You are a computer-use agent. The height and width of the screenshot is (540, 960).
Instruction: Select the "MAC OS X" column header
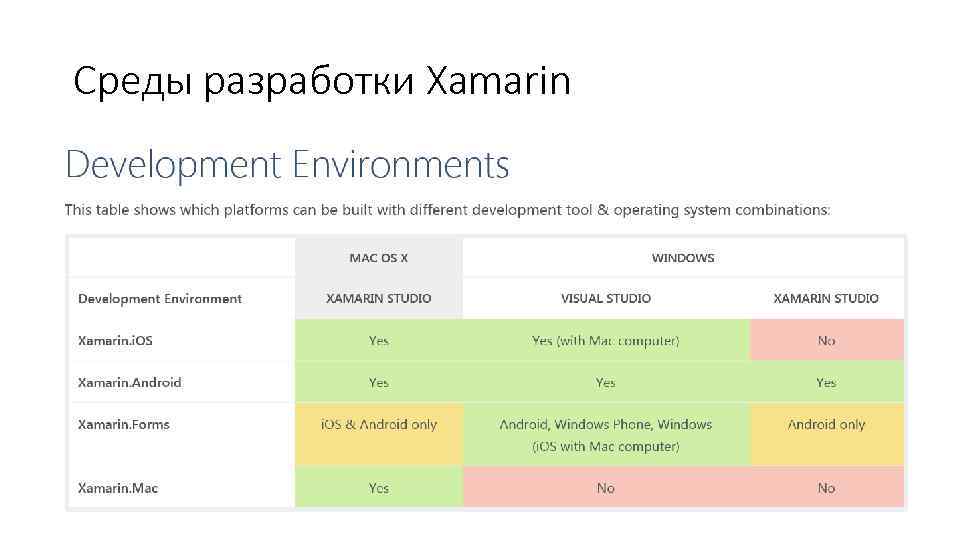click(x=378, y=258)
